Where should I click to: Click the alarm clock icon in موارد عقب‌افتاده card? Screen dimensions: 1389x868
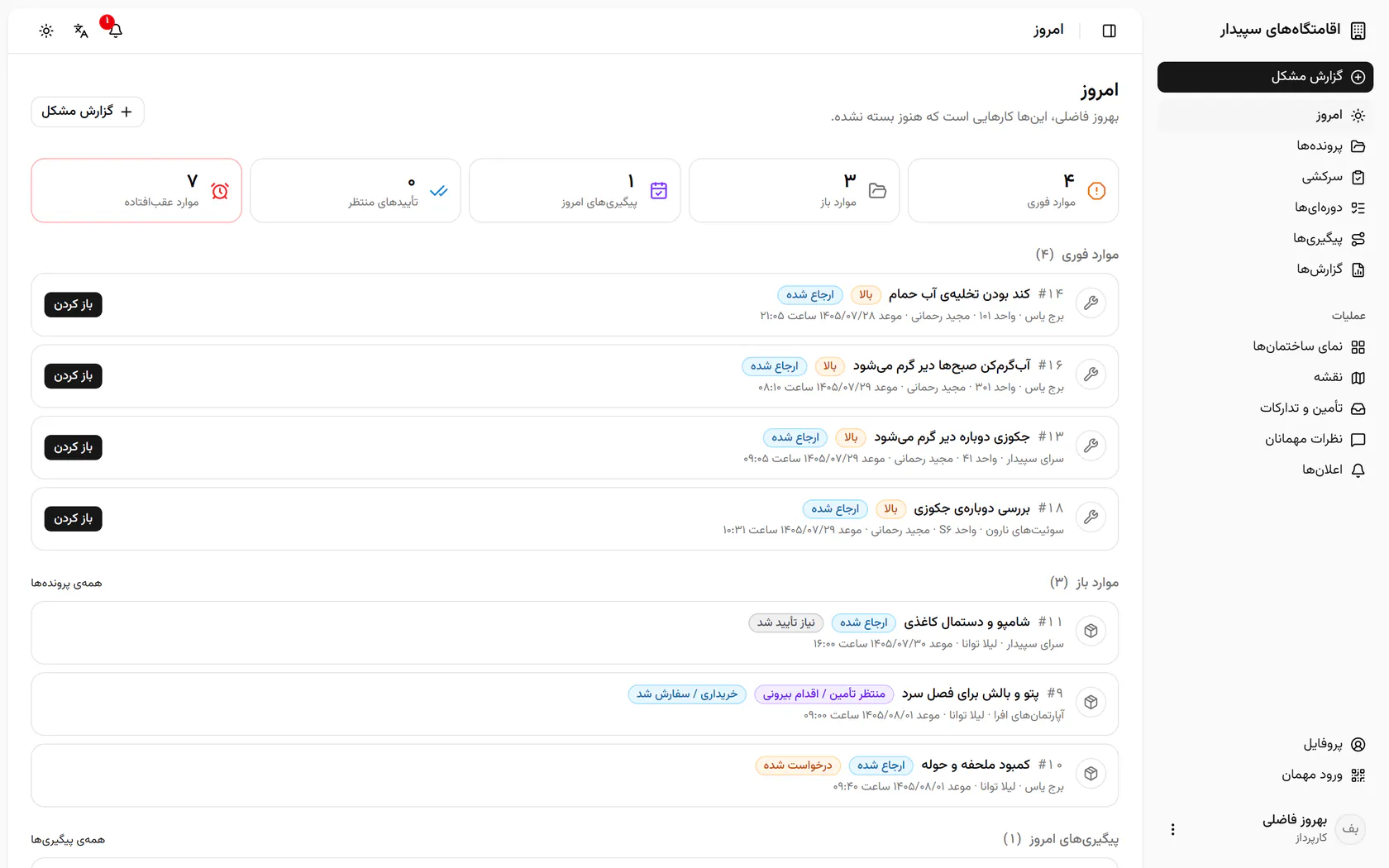[220, 191]
